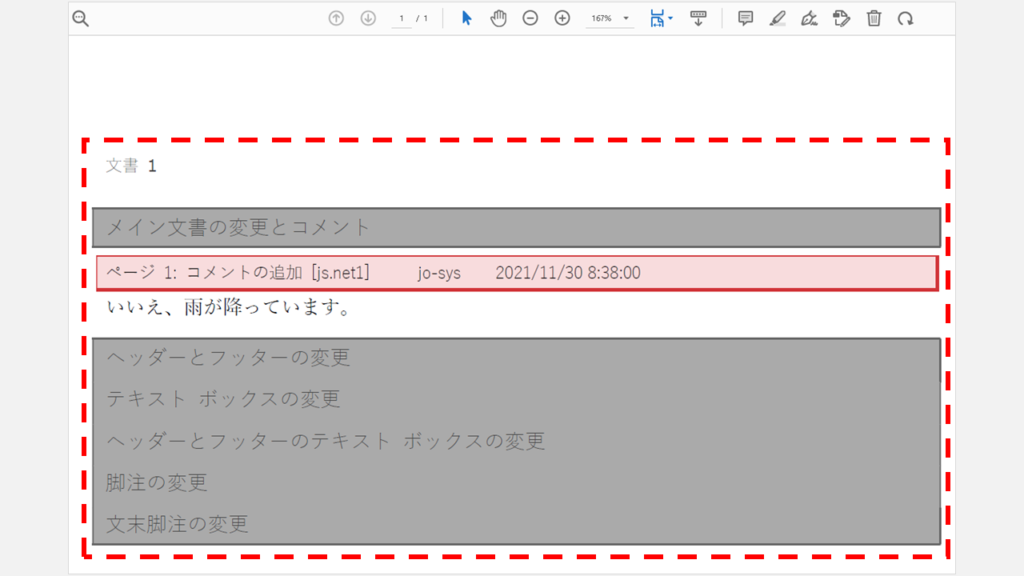Click the comment text 'いいえ、雨が降っています。'

[x=230, y=306]
